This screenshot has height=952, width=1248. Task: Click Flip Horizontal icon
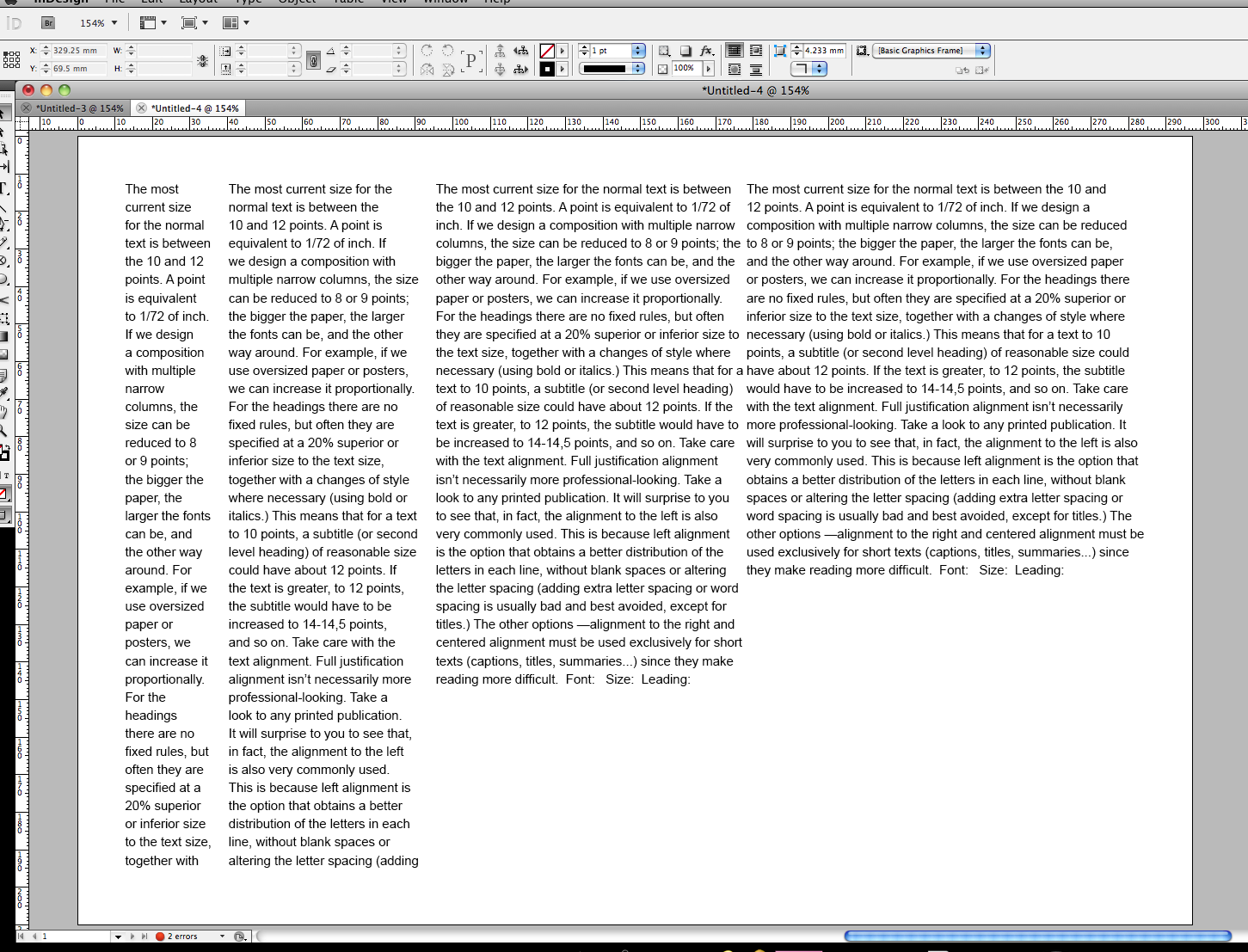coord(427,70)
